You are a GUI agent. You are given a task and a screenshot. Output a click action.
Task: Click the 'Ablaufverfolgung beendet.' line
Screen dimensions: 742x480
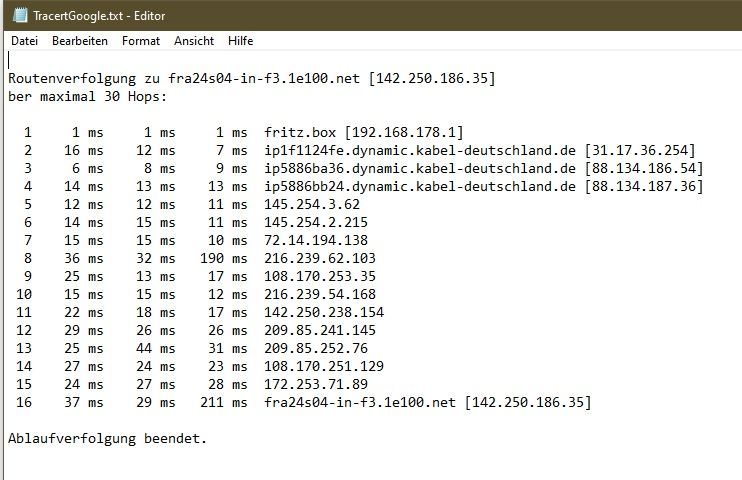coord(107,438)
